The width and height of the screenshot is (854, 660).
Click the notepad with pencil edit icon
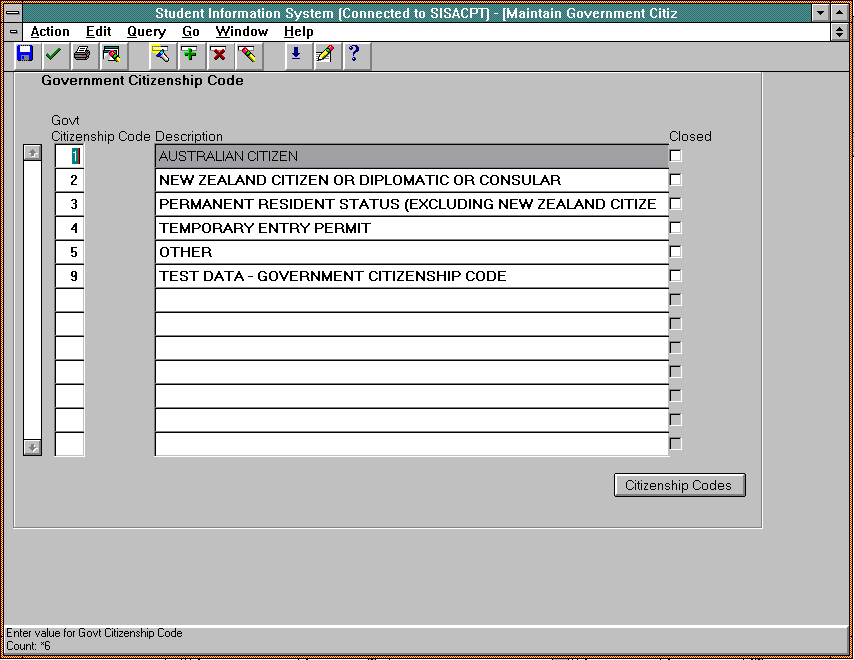(x=324, y=54)
